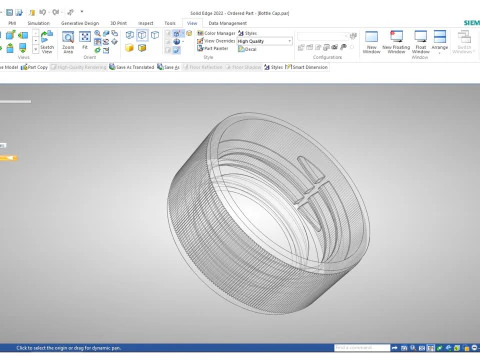Image resolution: width=480 pixels, height=360 pixels.
Task: Click the Rotate icon beside the zoom magnifier
Action: click(106, 33)
